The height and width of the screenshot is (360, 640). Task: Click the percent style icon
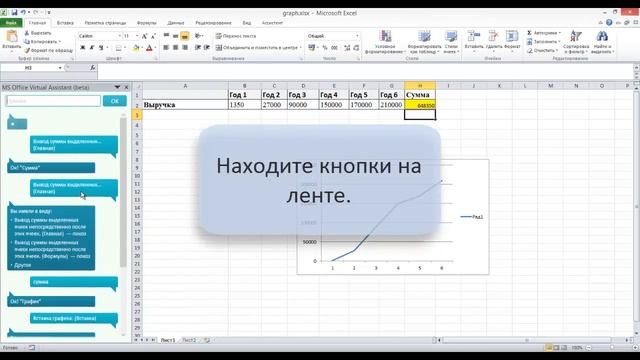point(325,48)
